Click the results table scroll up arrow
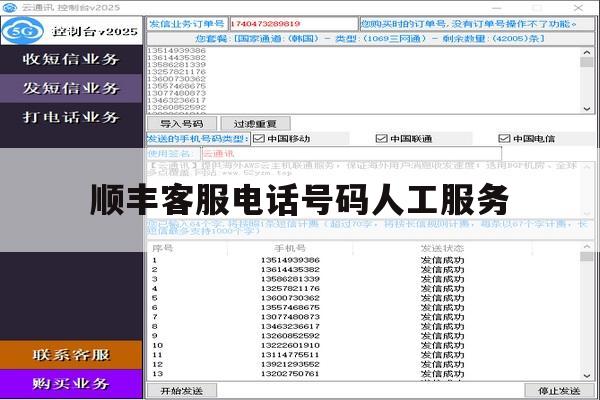The height and width of the screenshot is (400, 600). 587,247
